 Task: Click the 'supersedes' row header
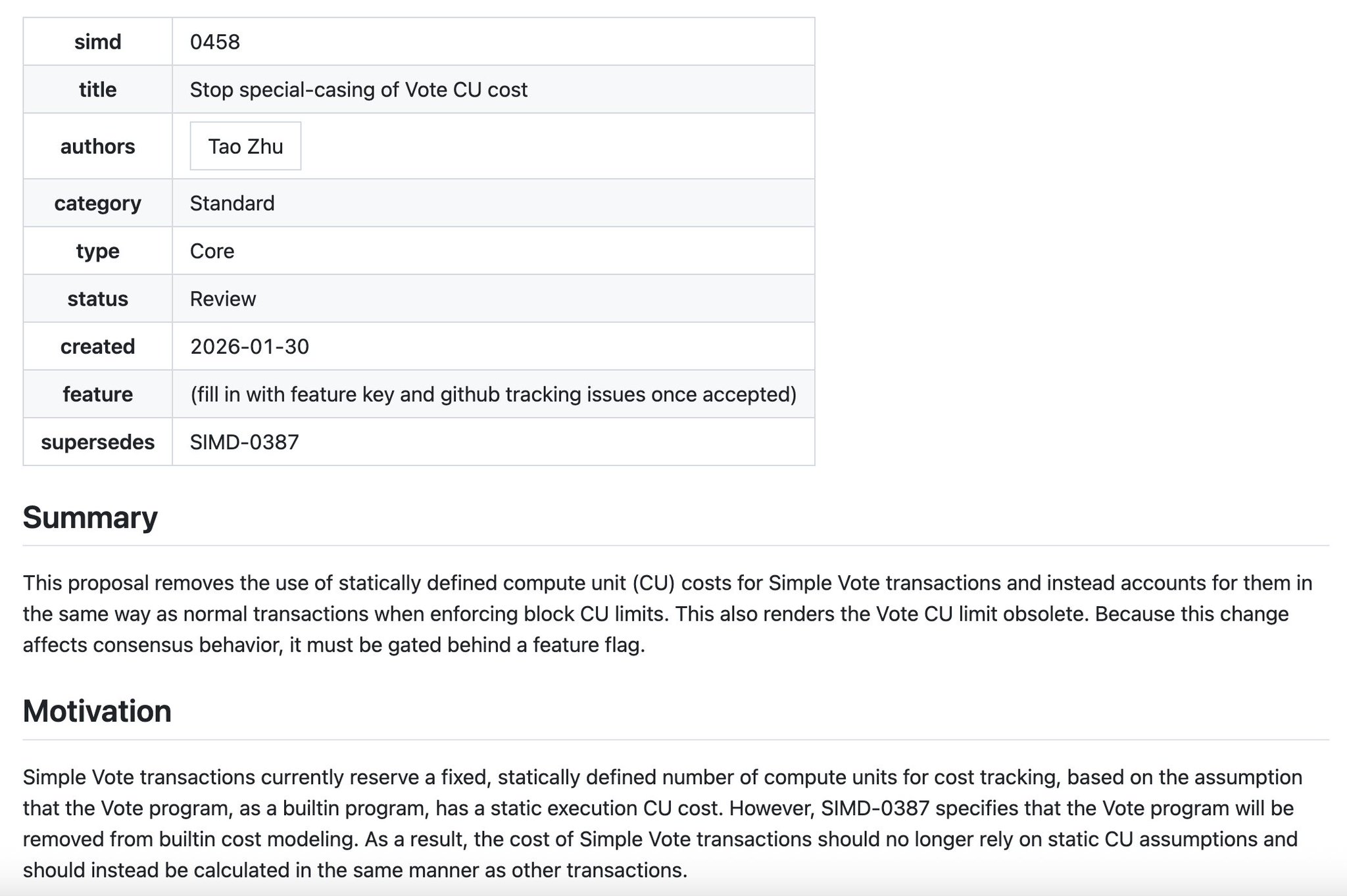[x=97, y=442]
